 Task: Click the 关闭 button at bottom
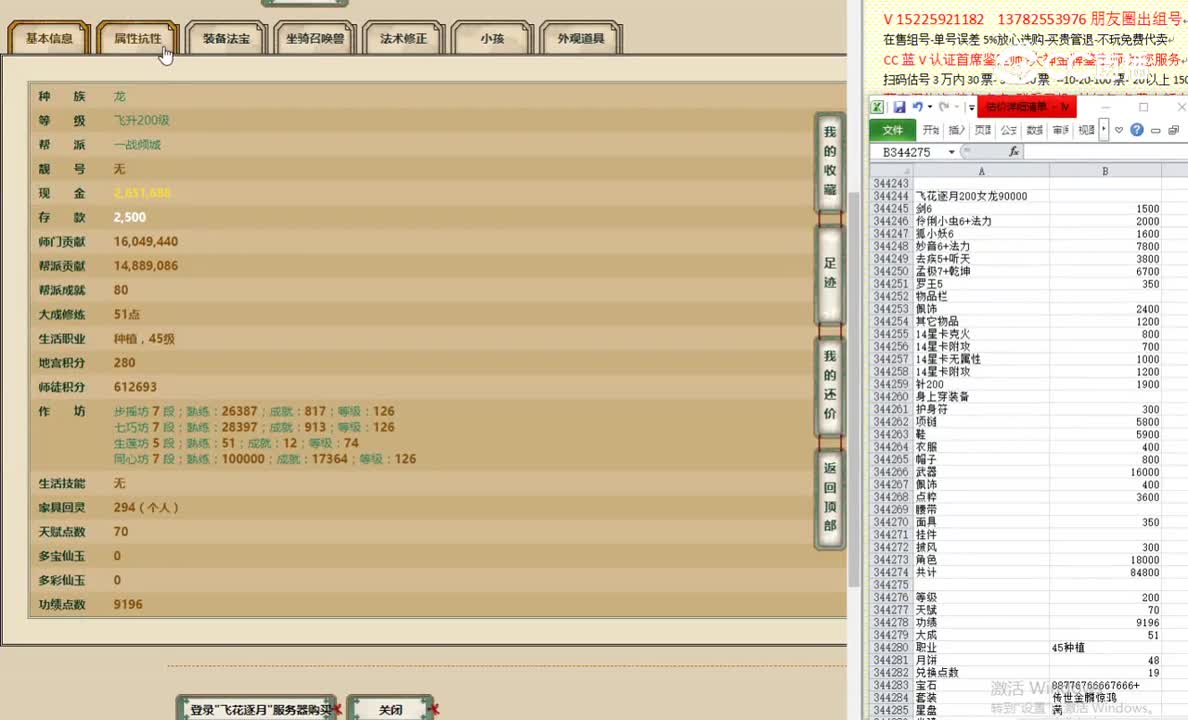pos(391,709)
